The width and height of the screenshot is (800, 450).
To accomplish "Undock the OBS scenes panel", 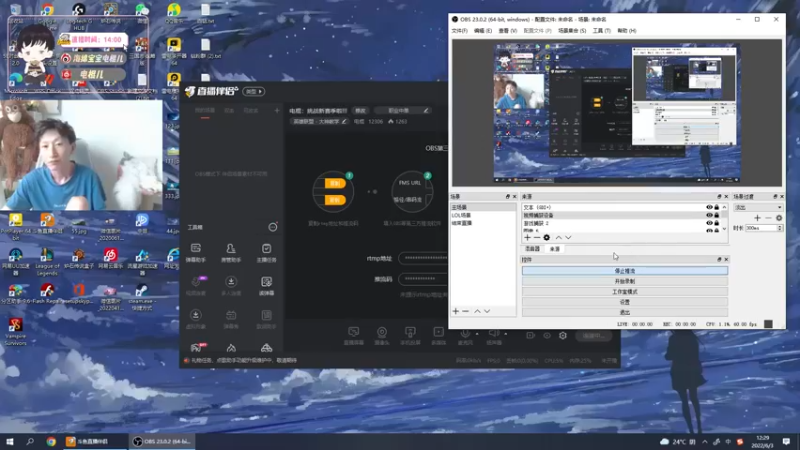I will tap(508, 196).
